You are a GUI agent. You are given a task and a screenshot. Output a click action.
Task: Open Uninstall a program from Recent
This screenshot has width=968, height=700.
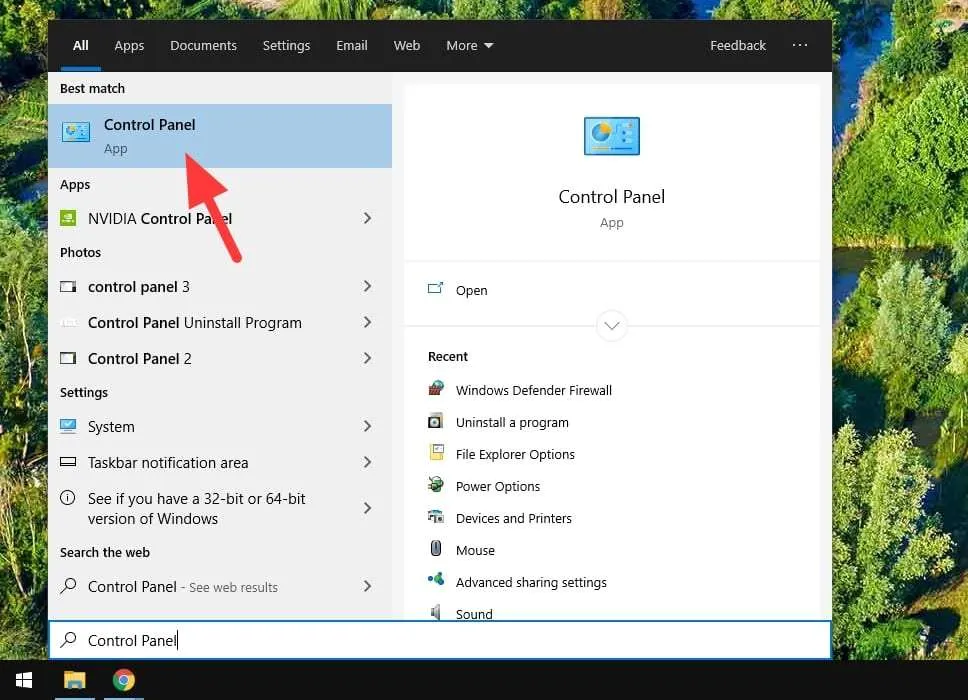tap(512, 422)
